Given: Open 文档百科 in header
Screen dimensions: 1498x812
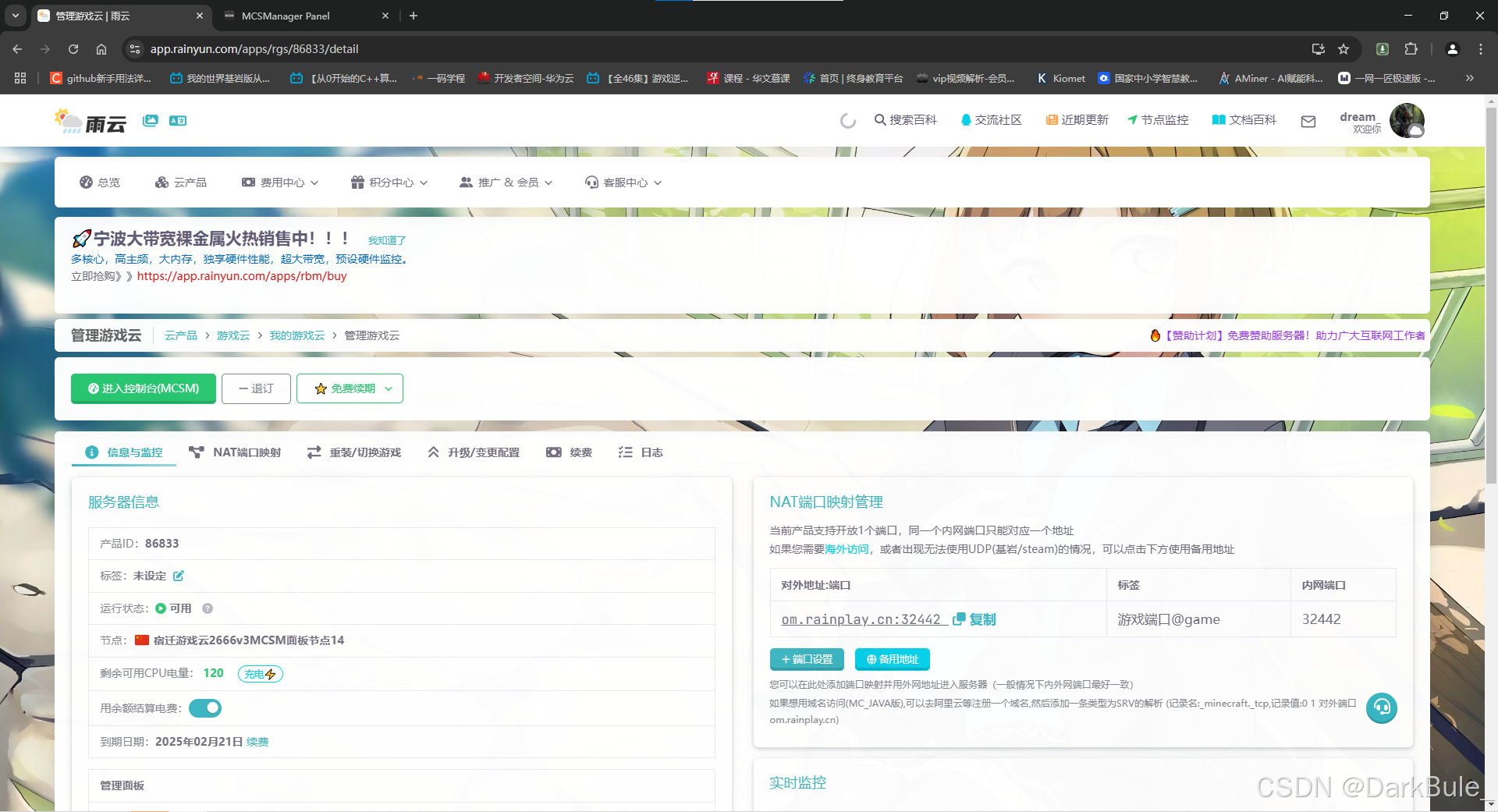Looking at the screenshot, I should pyautogui.click(x=1244, y=119).
